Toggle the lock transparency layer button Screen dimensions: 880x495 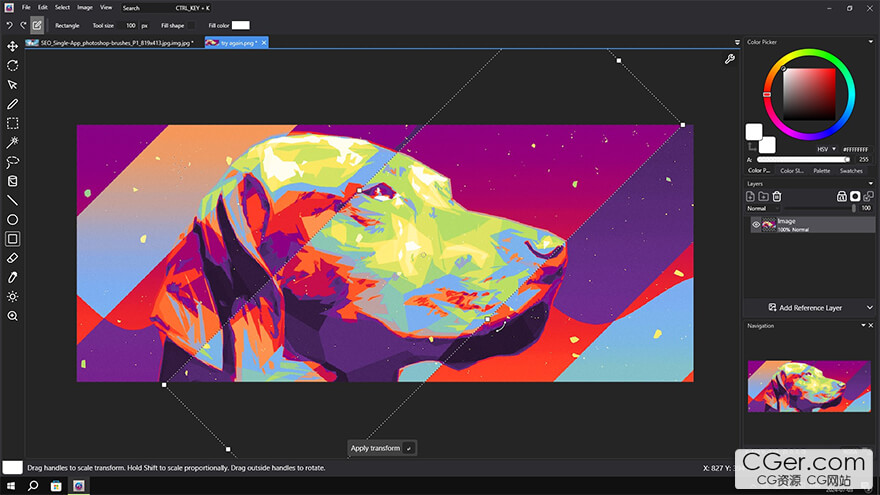[x=841, y=196]
